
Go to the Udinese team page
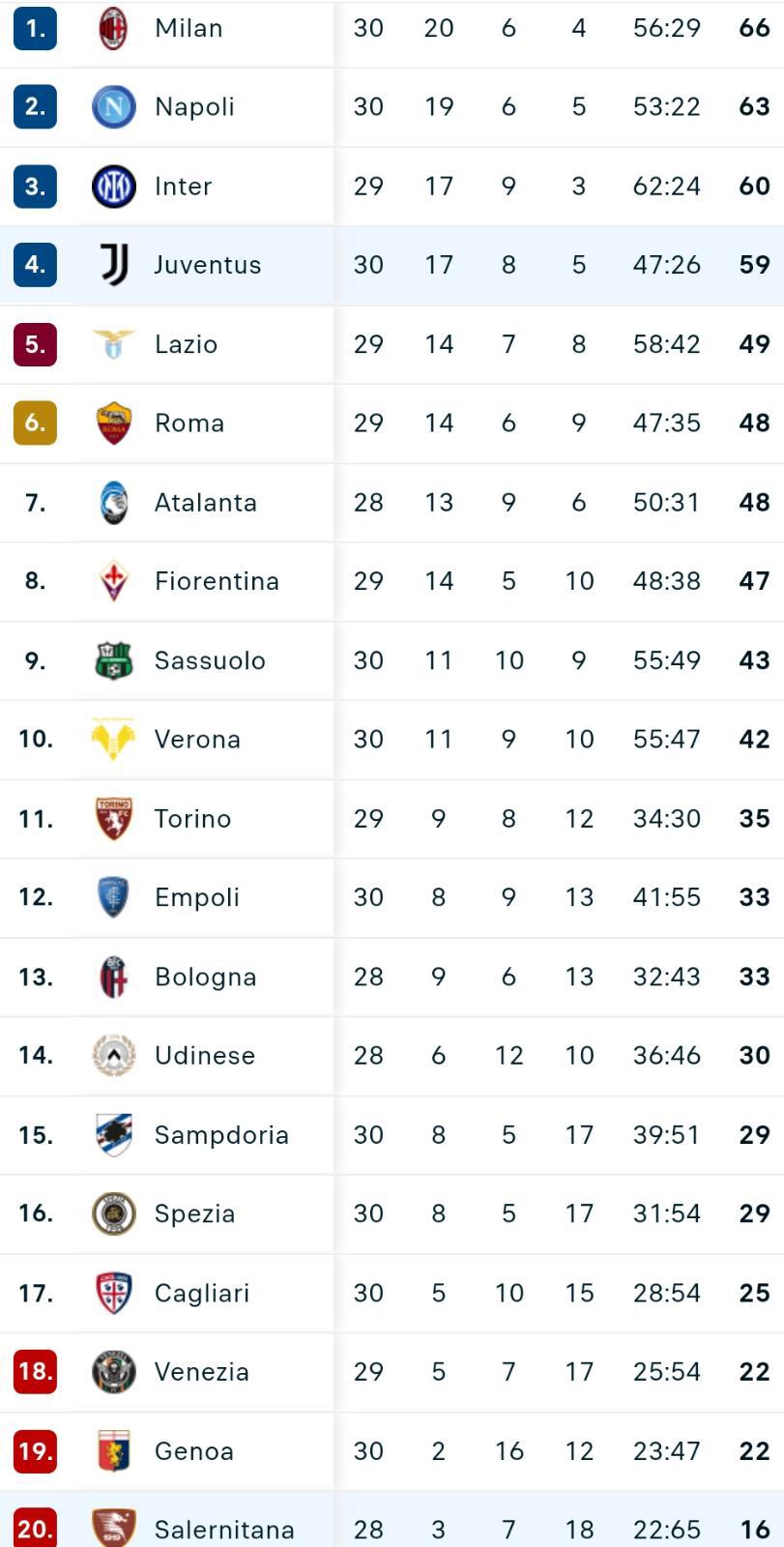click(x=205, y=1055)
